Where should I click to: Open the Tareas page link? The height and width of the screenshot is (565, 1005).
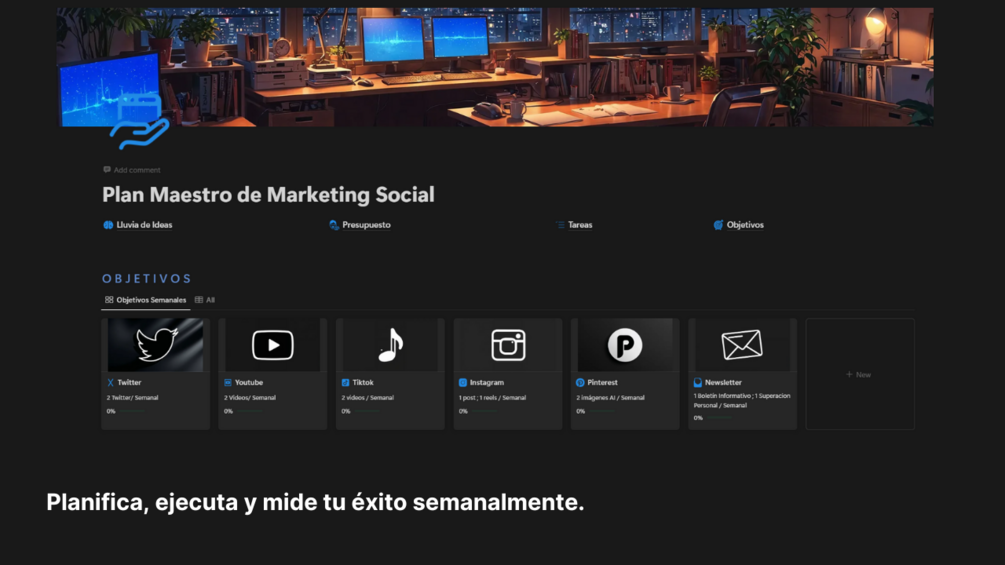580,225
